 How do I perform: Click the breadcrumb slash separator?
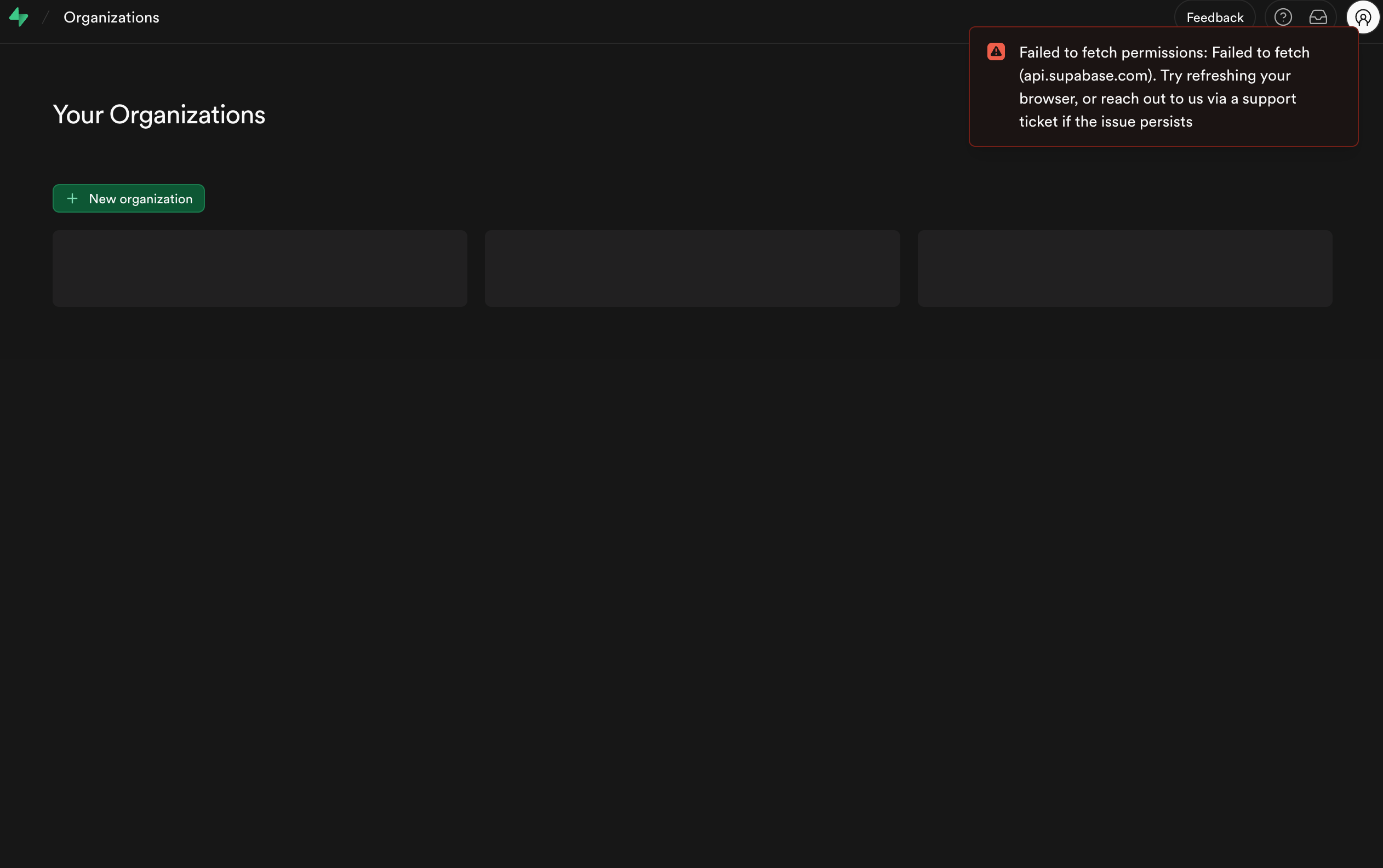pos(45,17)
